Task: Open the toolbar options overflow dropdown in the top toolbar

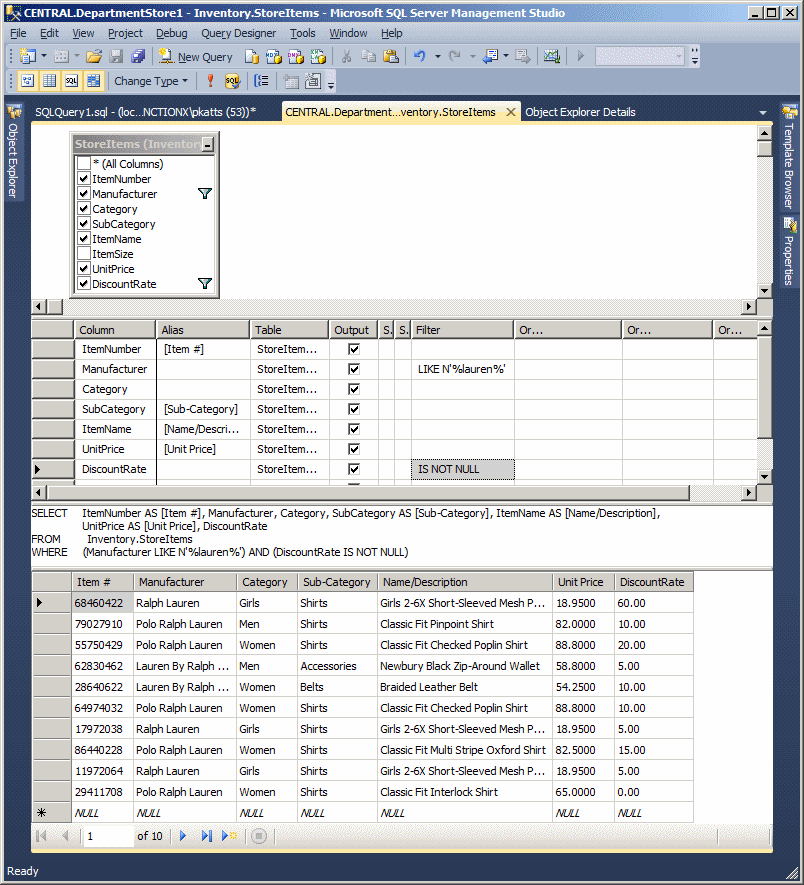Action: (x=695, y=56)
